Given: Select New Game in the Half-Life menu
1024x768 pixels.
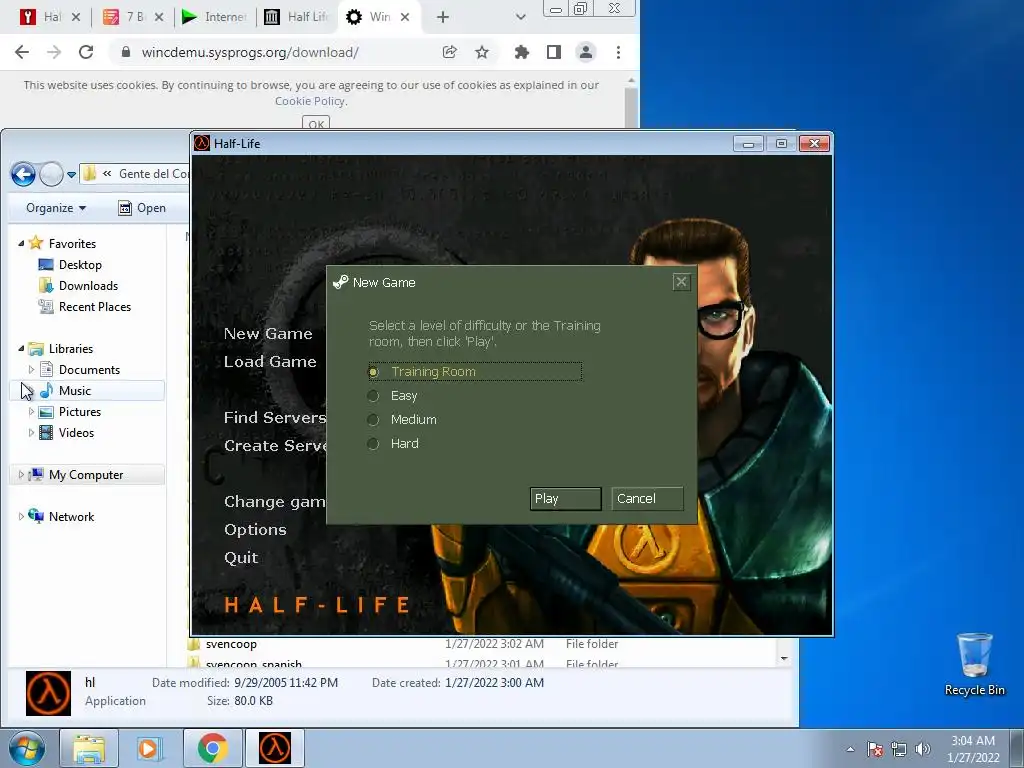Looking at the screenshot, I should click(x=268, y=334).
